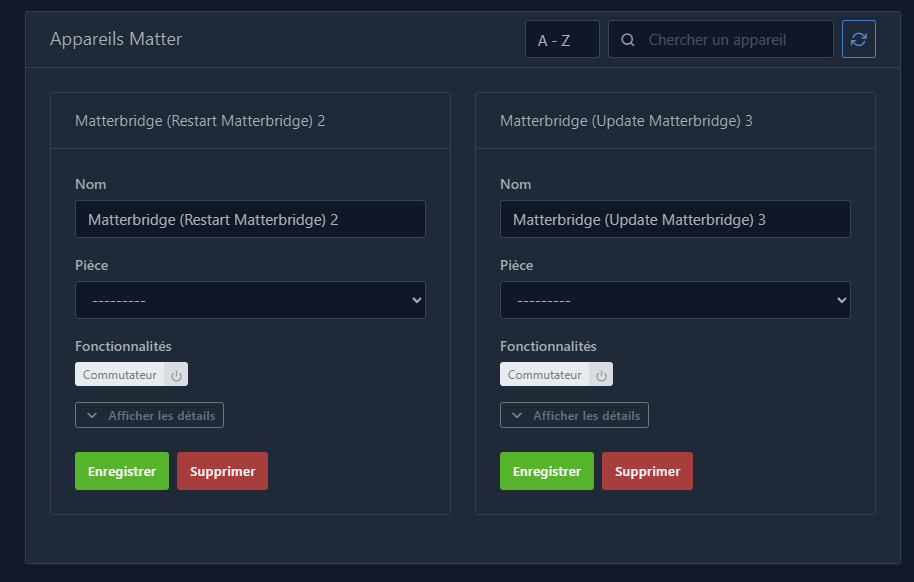The width and height of the screenshot is (914, 582).
Task: Click Nom label in Update Matterbridge card
Action: click(x=515, y=184)
